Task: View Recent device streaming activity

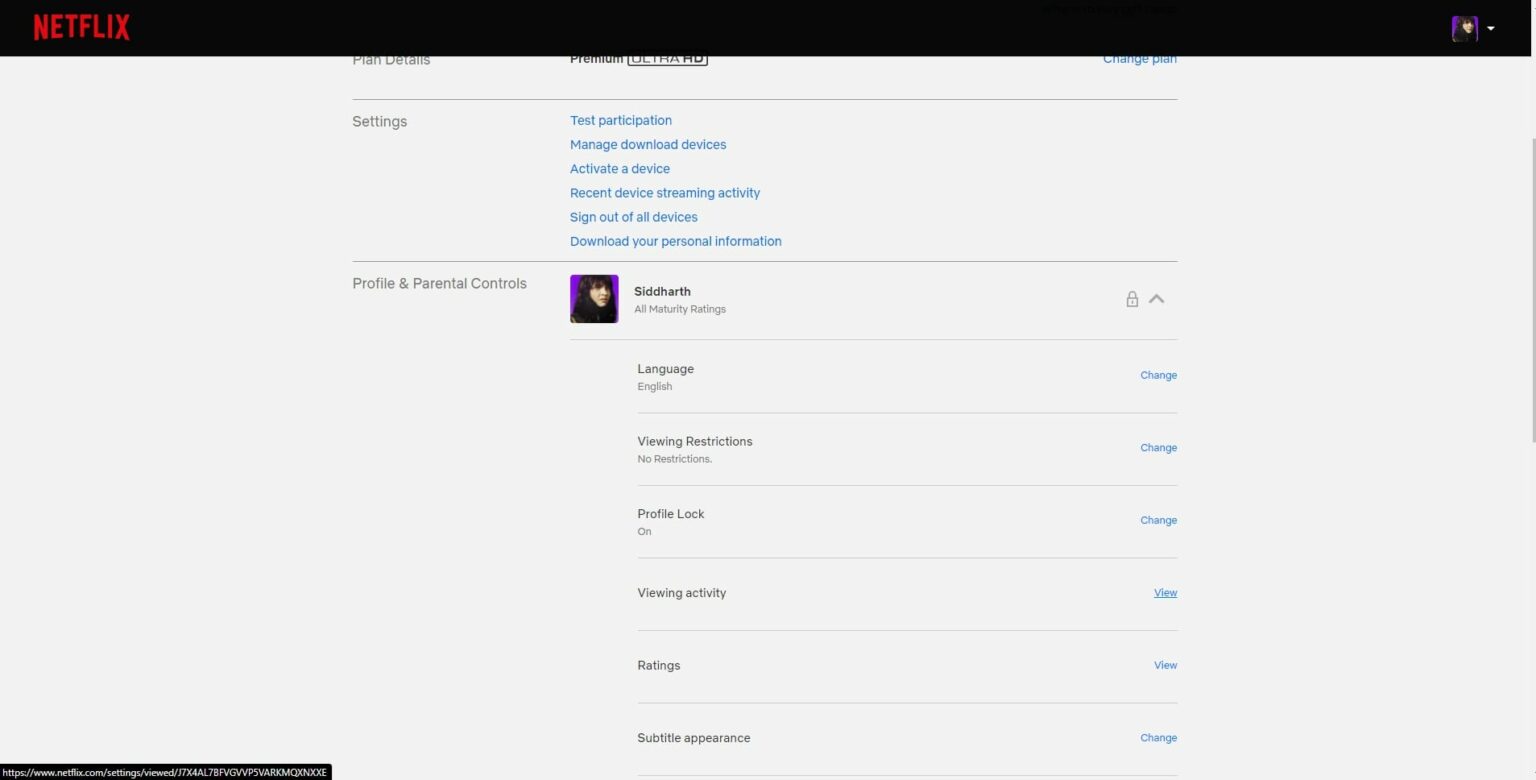Action: point(664,193)
